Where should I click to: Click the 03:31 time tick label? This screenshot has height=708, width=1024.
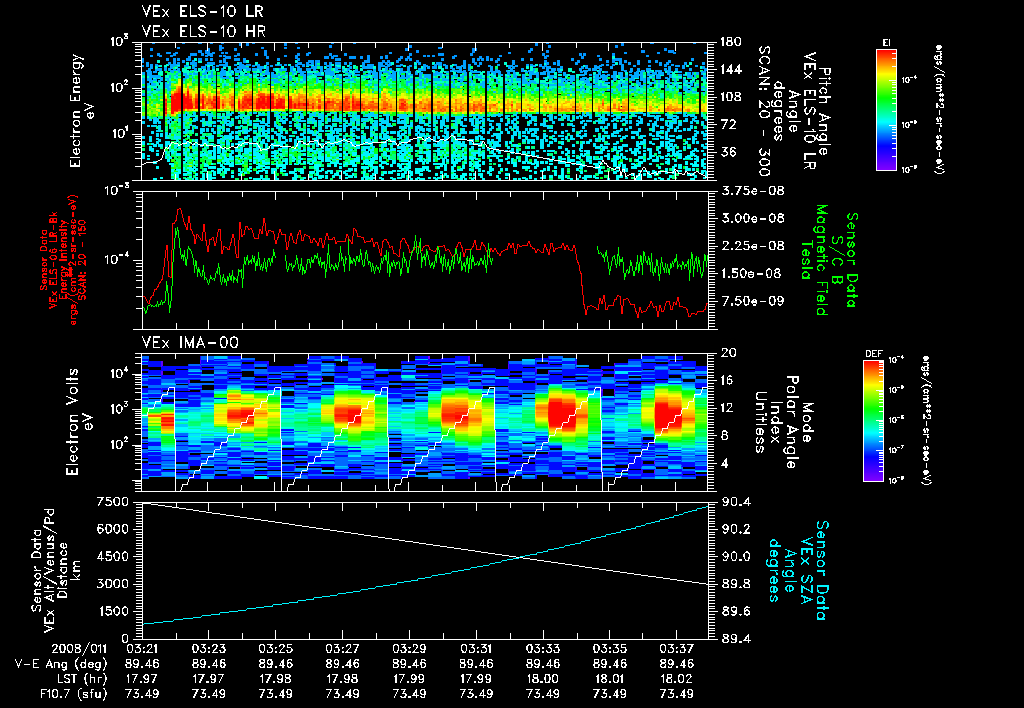tap(476, 650)
